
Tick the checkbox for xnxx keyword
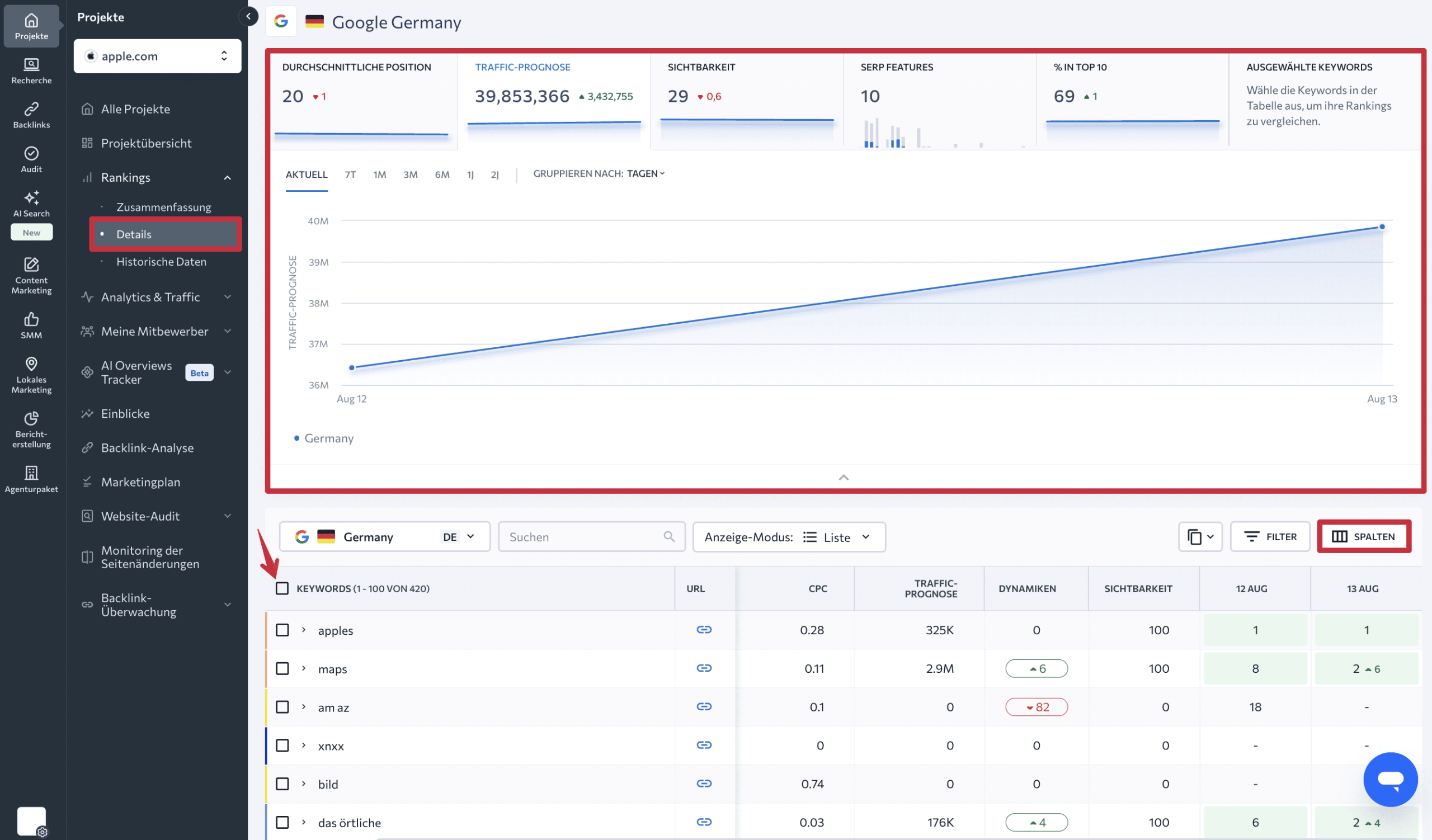point(282,745)
